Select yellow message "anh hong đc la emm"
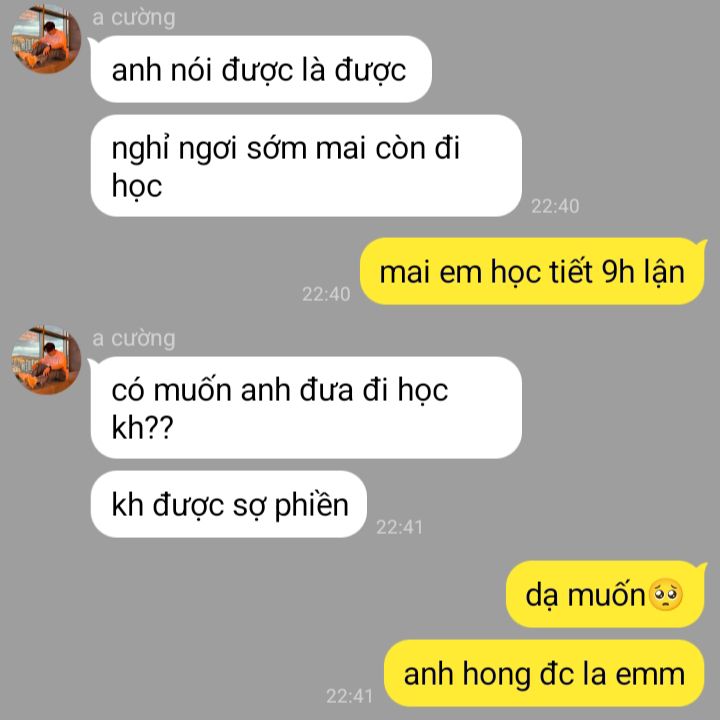The height and width of the screenshot is (720, 720). coord(545,673)
